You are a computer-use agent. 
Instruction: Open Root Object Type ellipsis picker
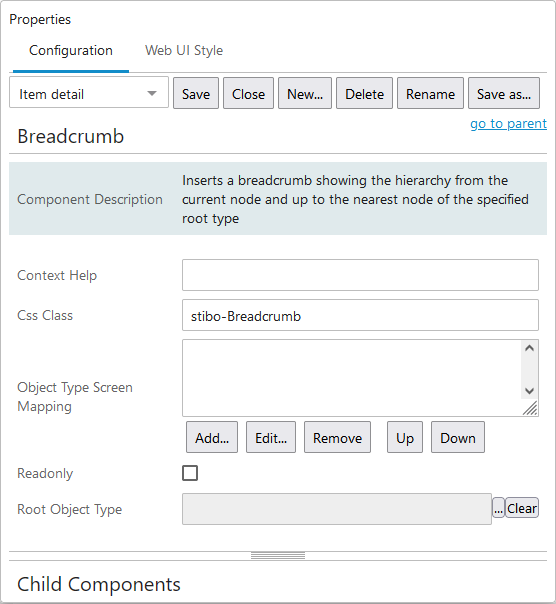(x=498, y=508)
